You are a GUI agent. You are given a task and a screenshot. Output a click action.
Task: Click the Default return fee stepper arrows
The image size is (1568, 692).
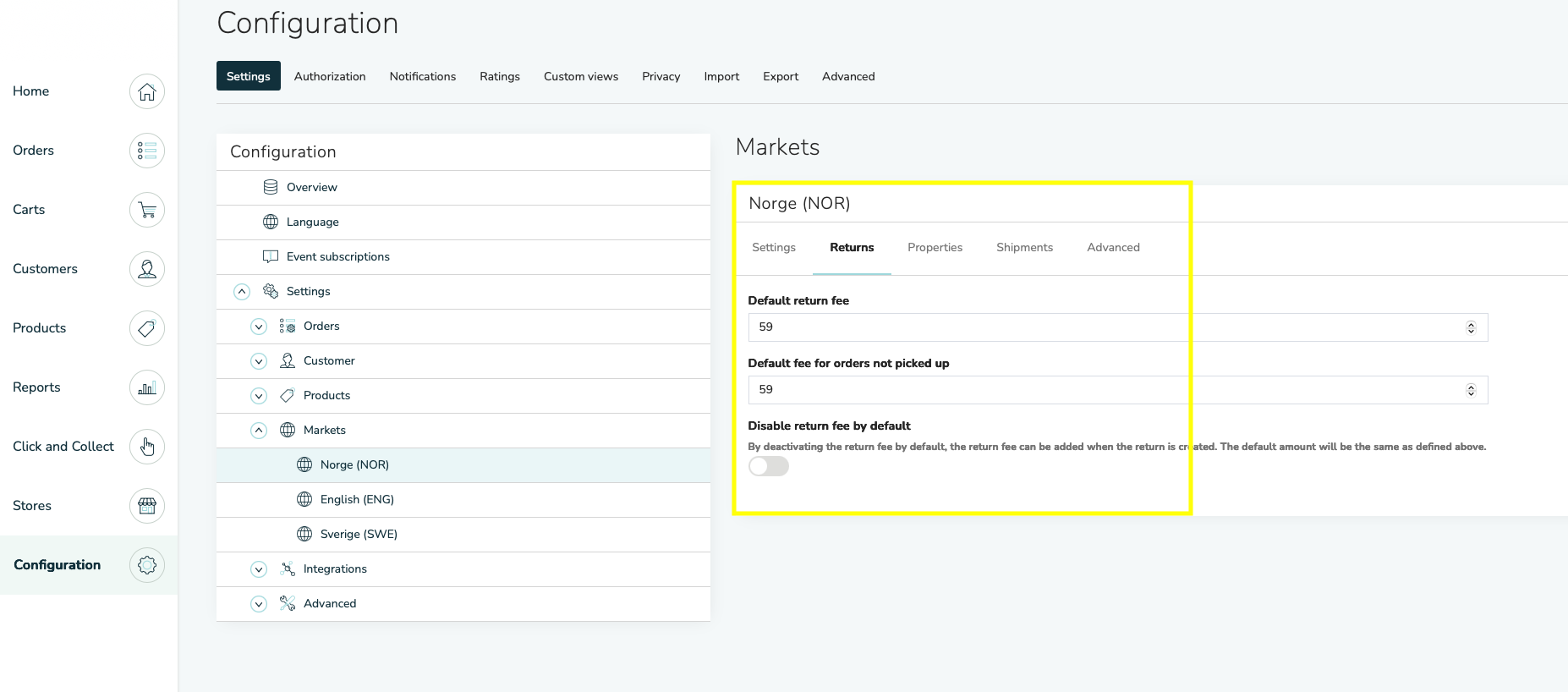coord(1471,327)
